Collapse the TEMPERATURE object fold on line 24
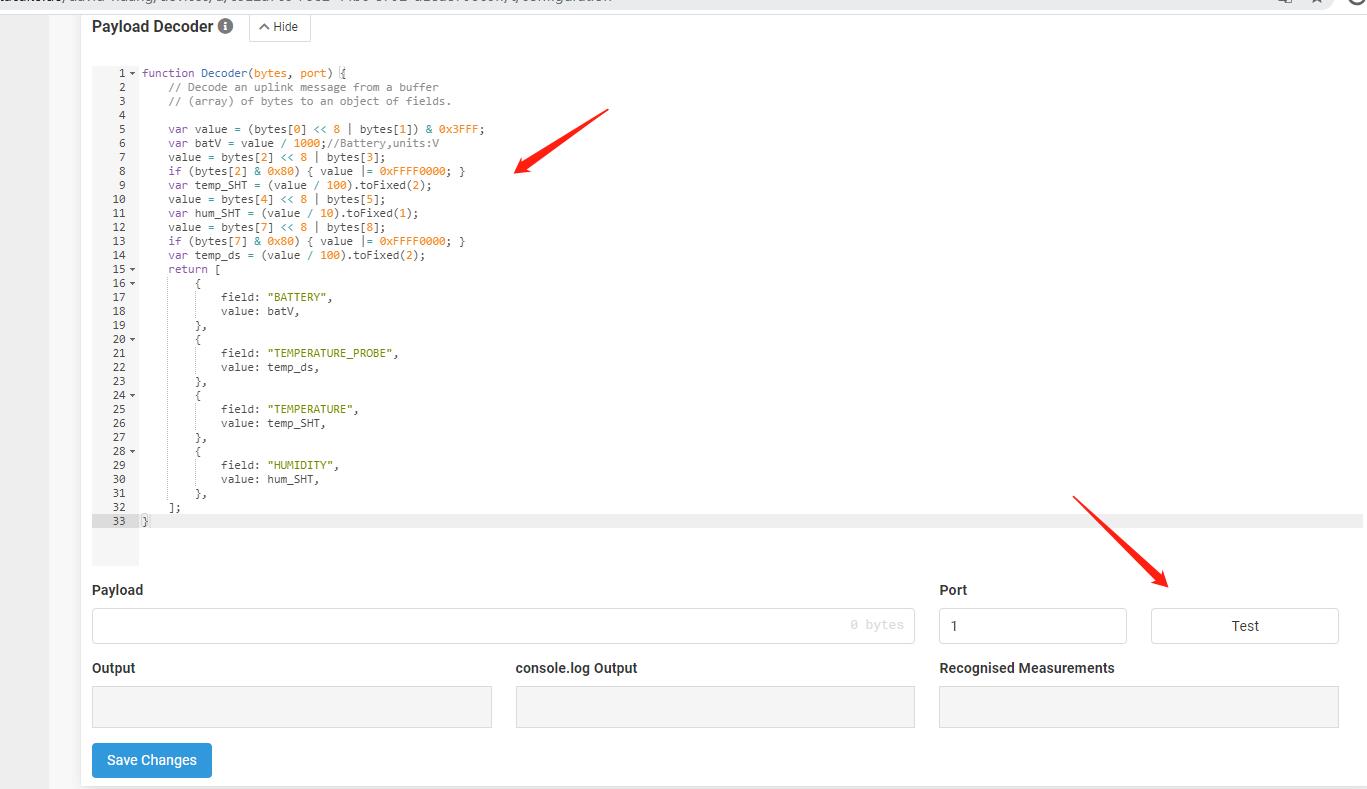The image size is (1367, 789). coord(132,395)
